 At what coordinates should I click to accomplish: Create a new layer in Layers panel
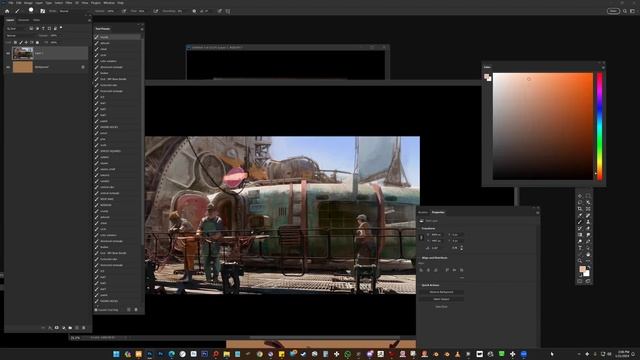point(77,327)
